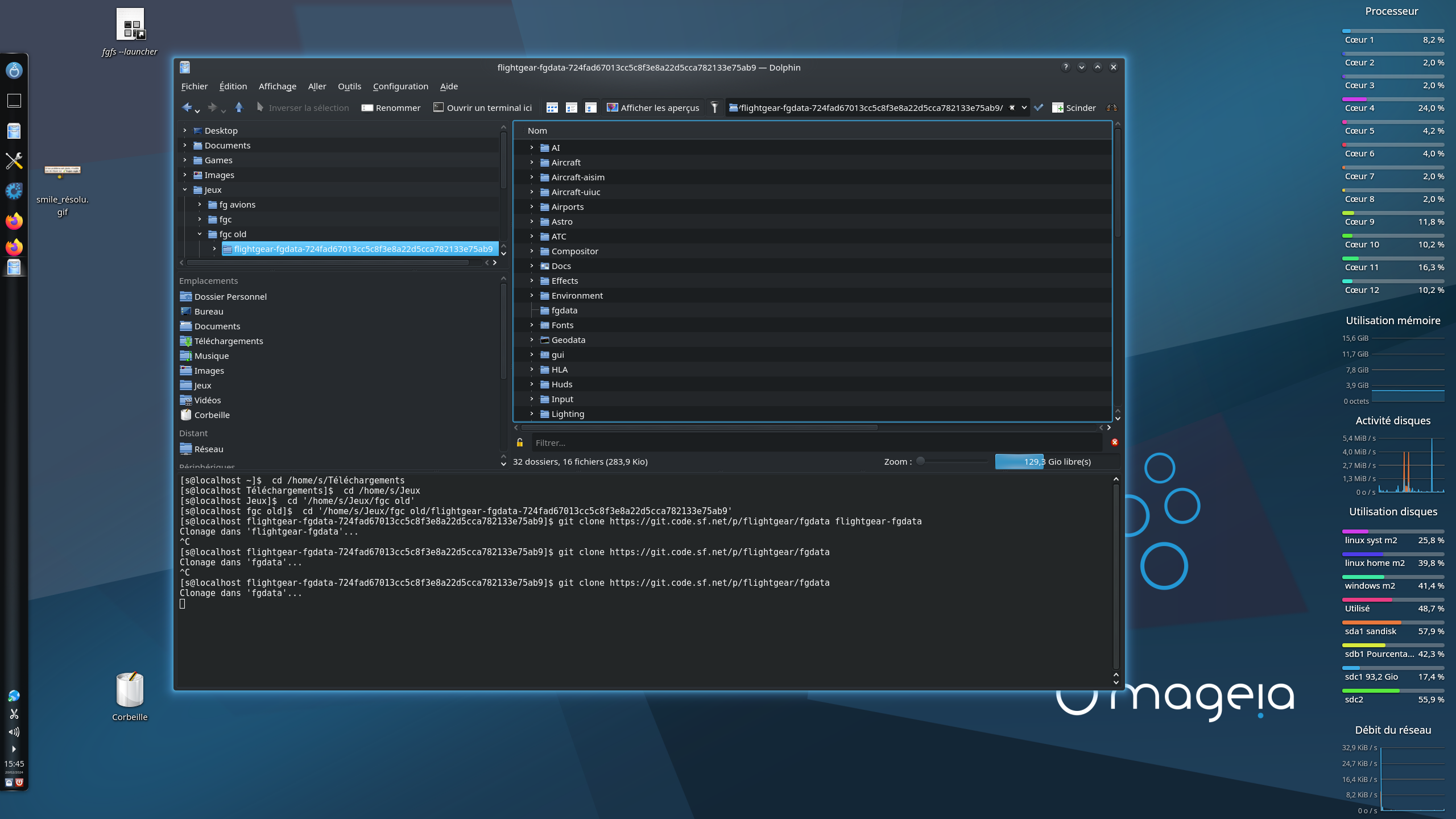Open the Outils menu
This screenshot has width=1456, height=819.
point(349,86)
